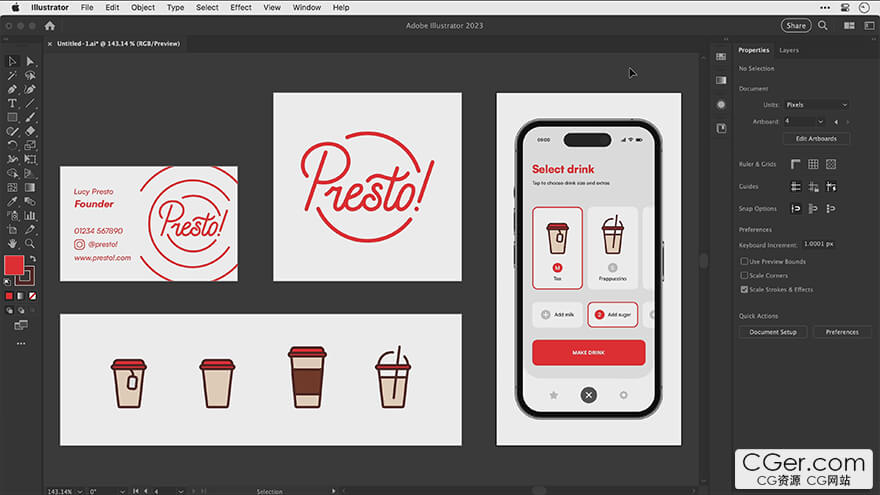Image resolution: width=880 pixels, height=495 pixels.
Task: Click the Edit Artboards button
Action: coord(816,138)
